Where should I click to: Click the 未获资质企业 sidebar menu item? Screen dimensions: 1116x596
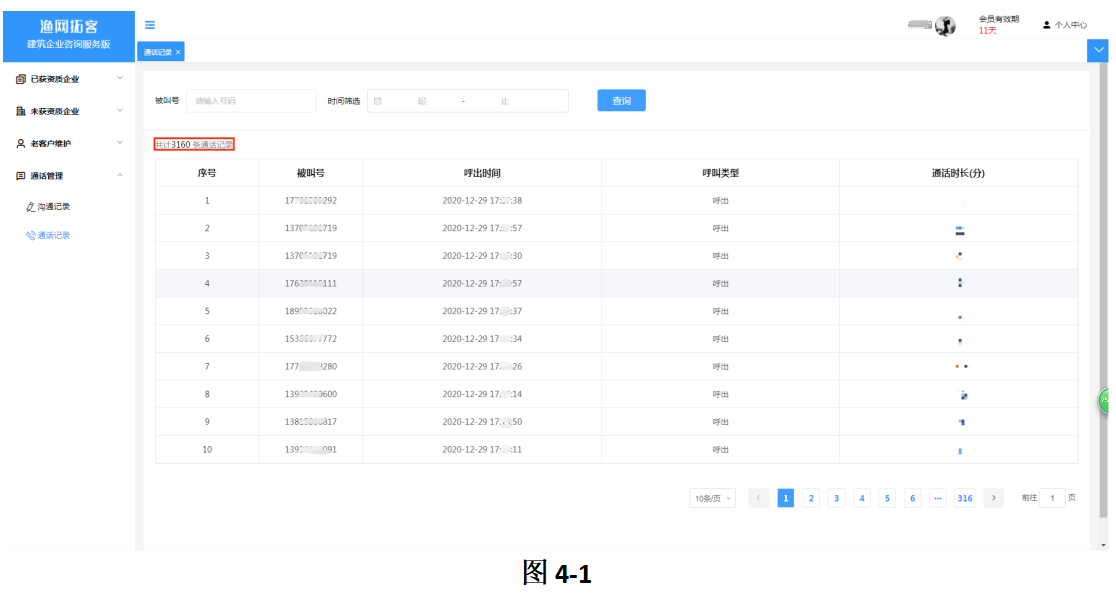55,111
